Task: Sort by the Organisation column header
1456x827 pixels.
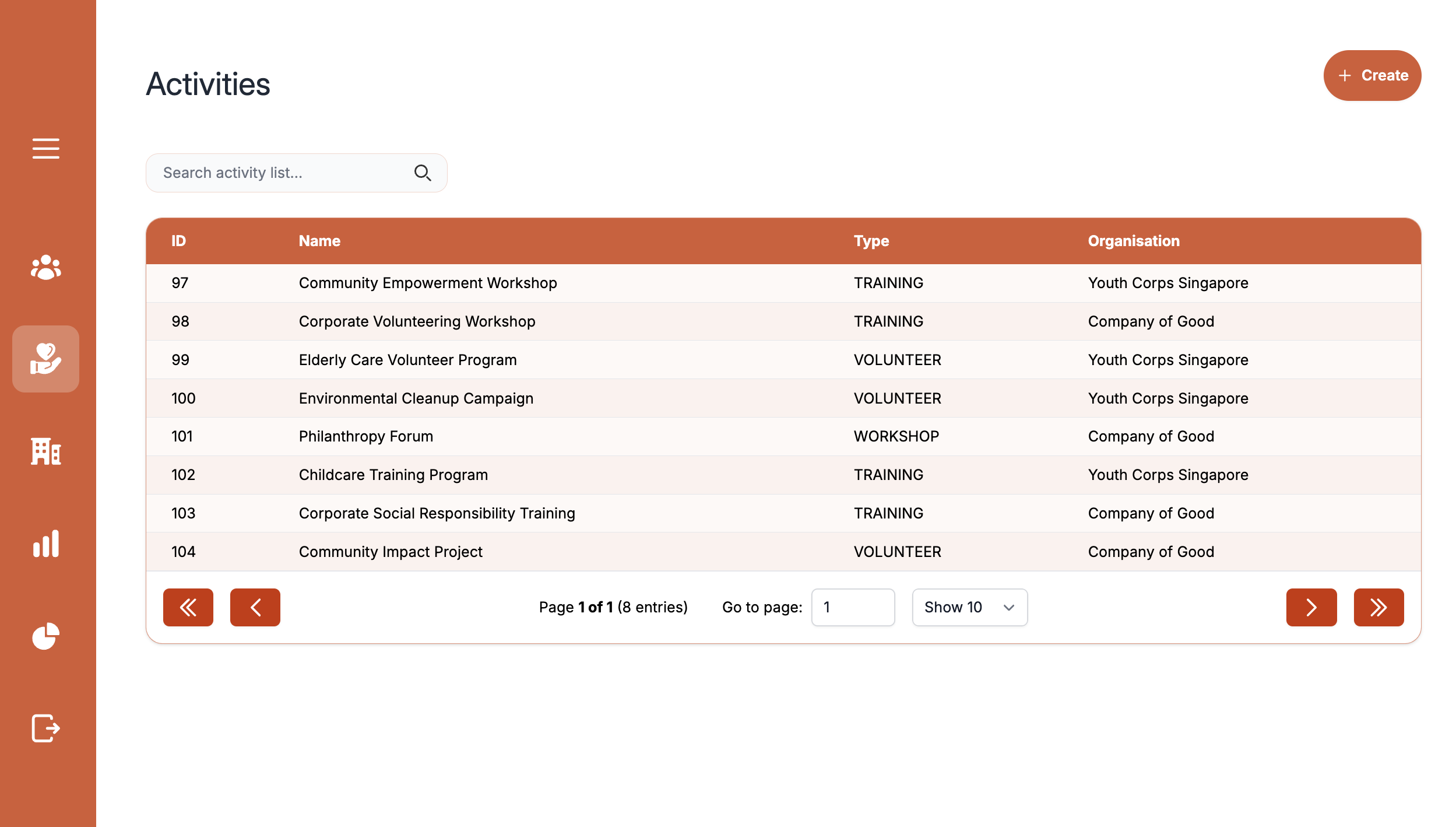Action: (1133, 241)
